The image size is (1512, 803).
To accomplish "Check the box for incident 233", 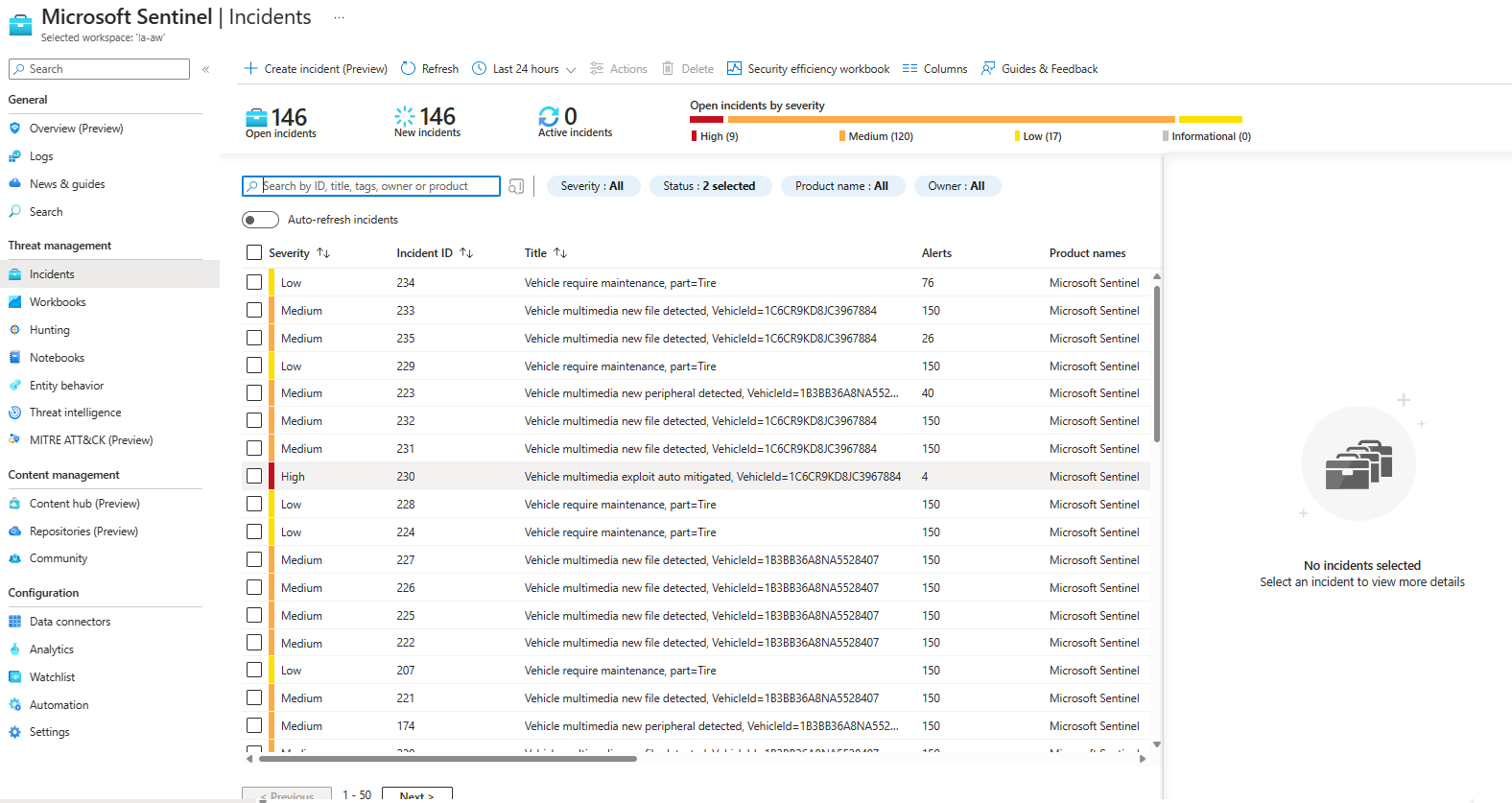I will click(x=254, y=310).
